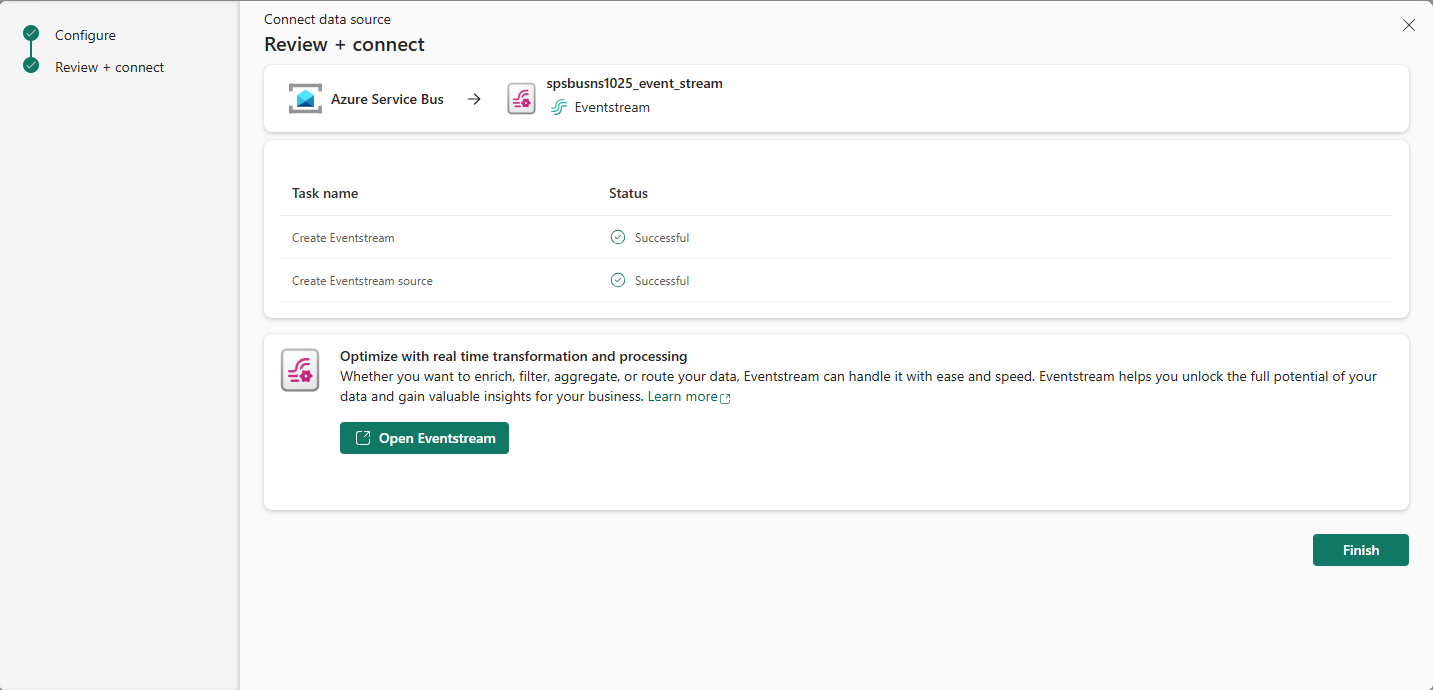
Task: Click the Azure Service Bus label text
Action: tap(387, 98)
